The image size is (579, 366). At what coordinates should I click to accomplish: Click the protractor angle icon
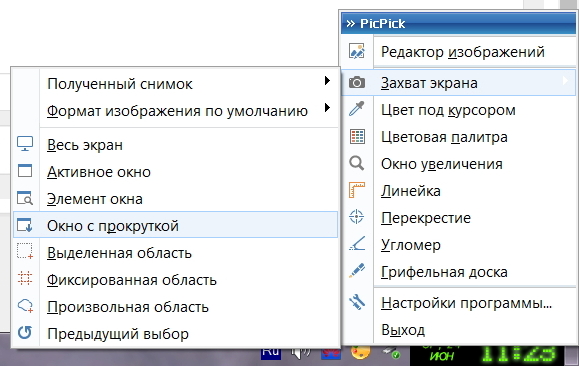(357, 244)
